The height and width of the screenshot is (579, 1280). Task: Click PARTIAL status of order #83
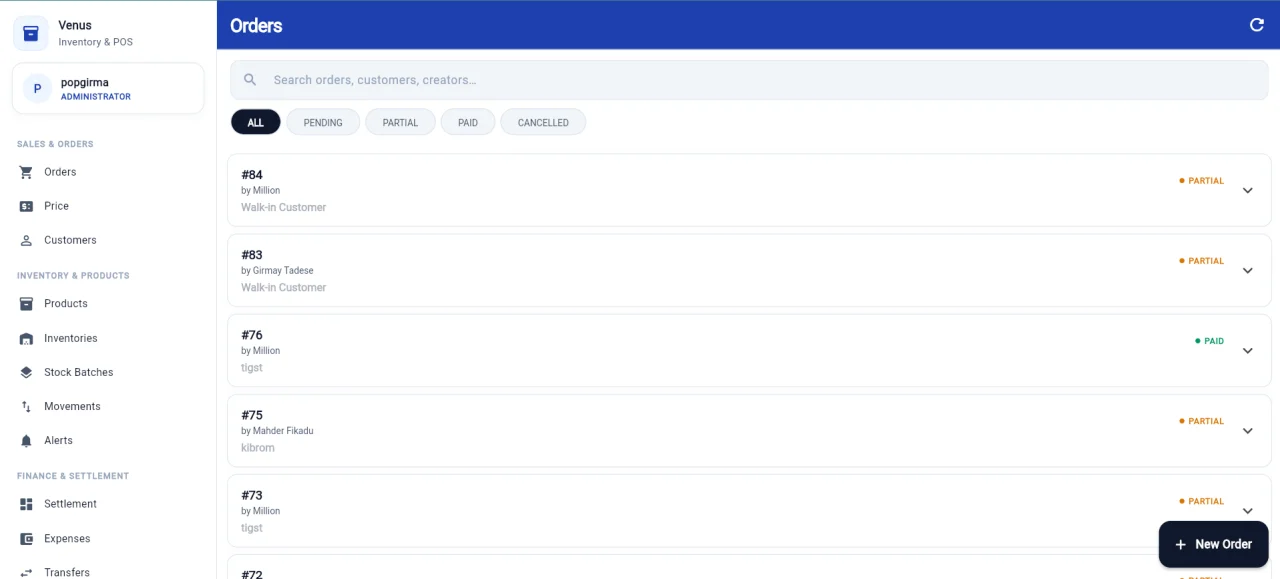coord(1202,261)
